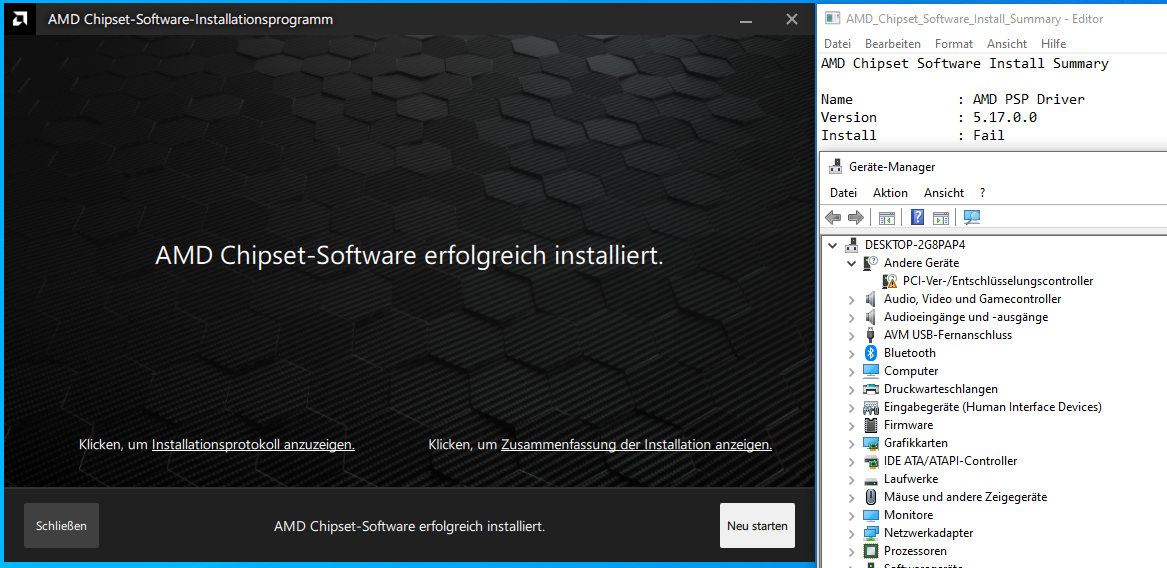This screenshot has width=1167, height=568.
Task: Open Installationsprotokoll anzeigen link
Action: coord(253,445)
